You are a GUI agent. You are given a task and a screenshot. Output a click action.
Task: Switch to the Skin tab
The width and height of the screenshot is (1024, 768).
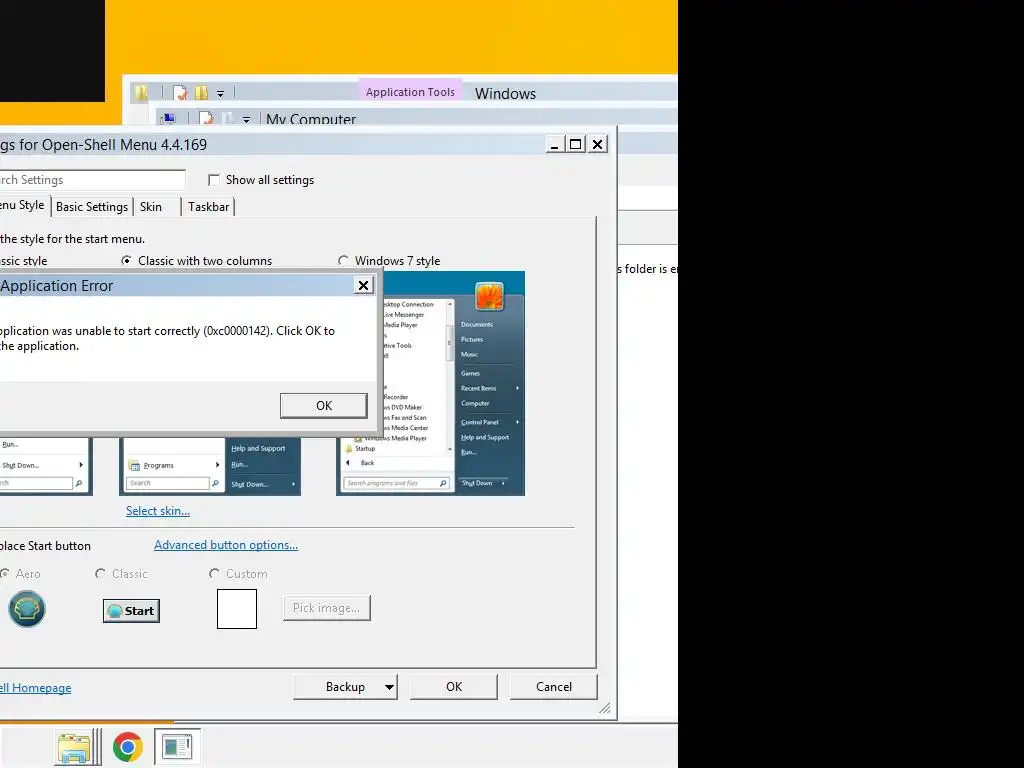pos(151,207)
